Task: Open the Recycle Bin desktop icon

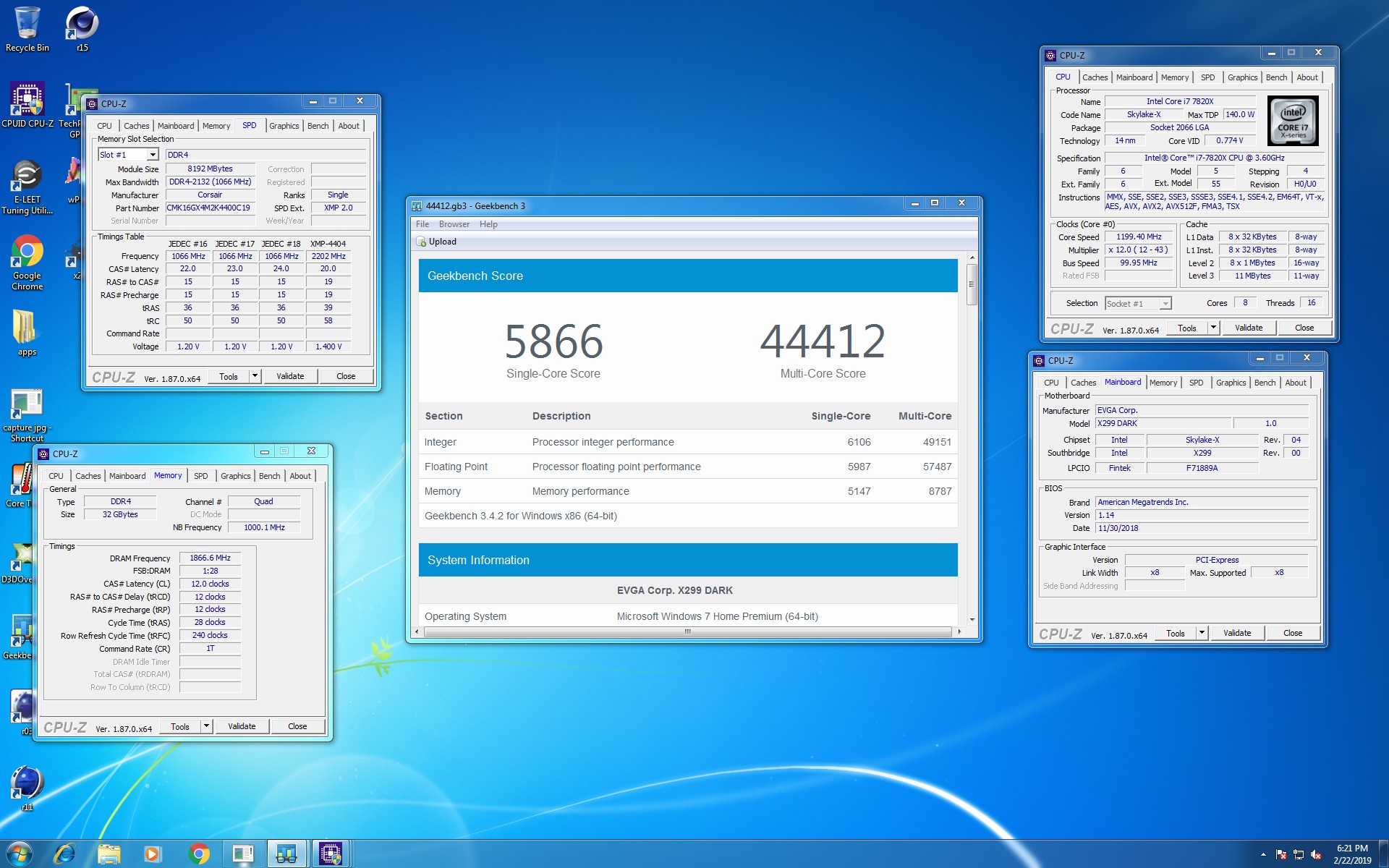Action: pos(27,29)
